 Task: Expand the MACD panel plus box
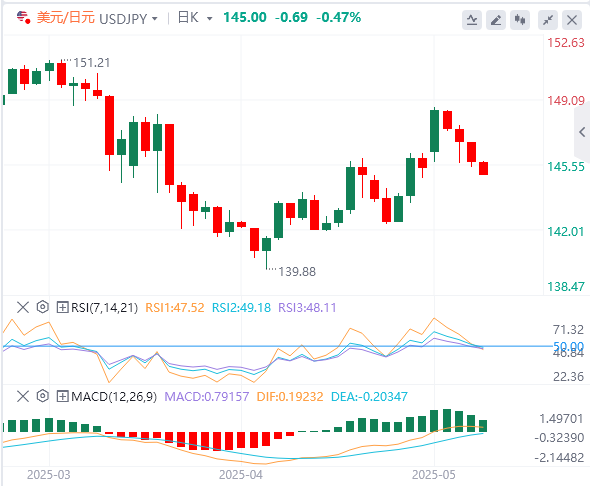62,396
